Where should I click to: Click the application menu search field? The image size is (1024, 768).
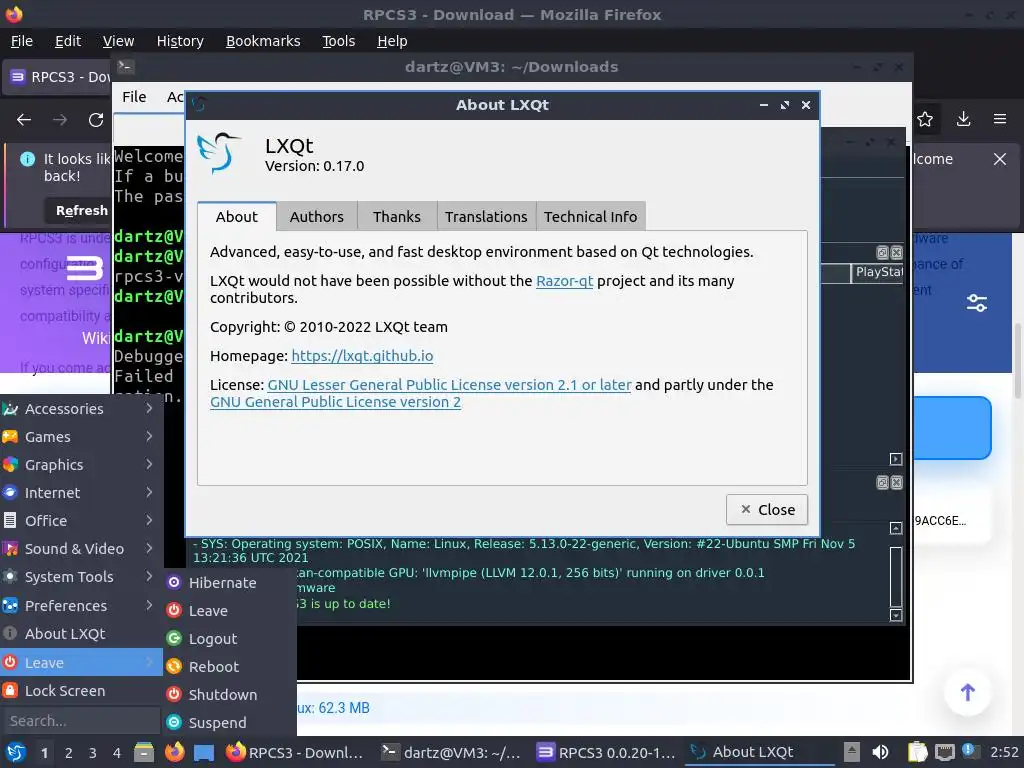pyautogui.click(x=81, y=721)
